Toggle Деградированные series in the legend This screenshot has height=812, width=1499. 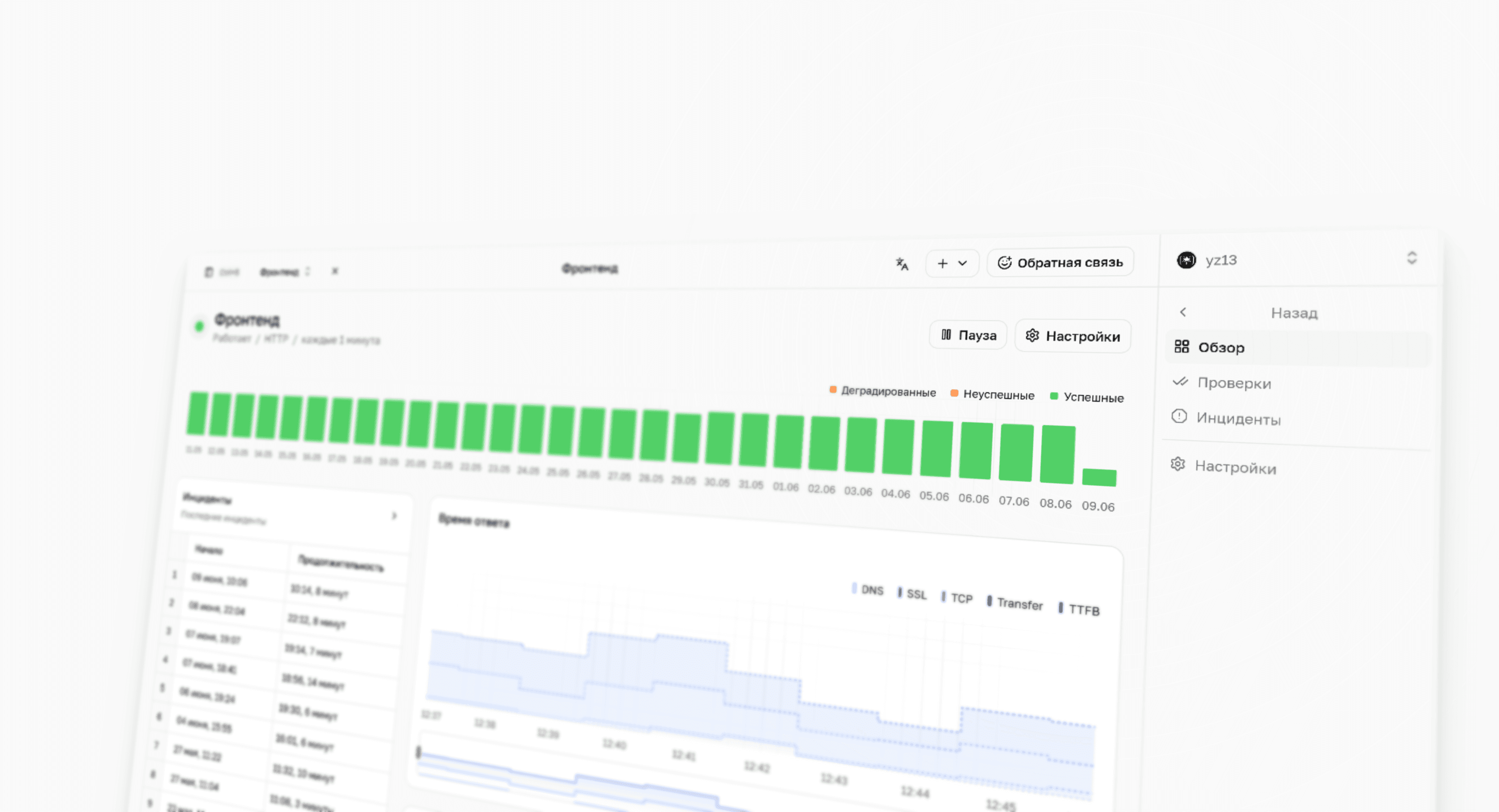pyautogui.click(x=882, y=392)
